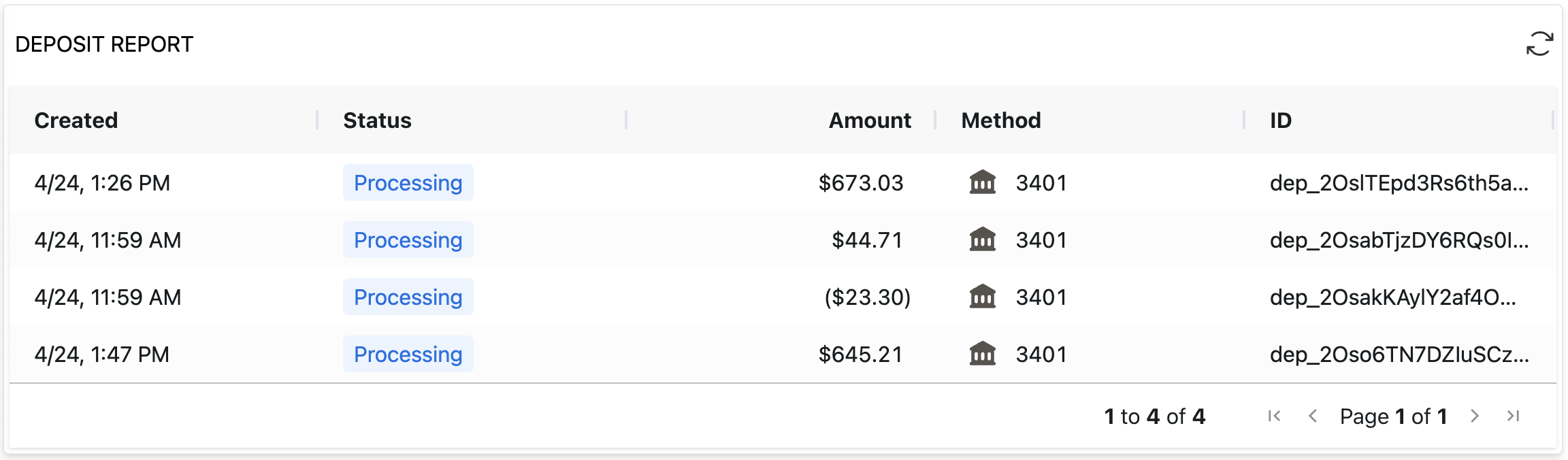The image size is (1568, 460).
Task: Sort by the Amount column header
Action: point(869,120)
